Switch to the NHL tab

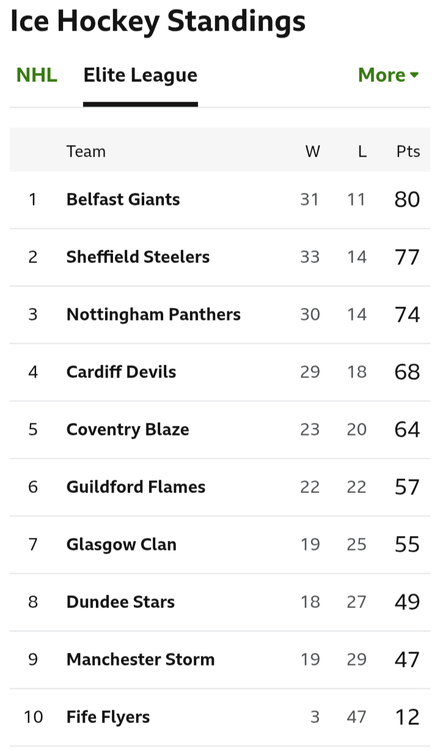click(x=37, y=75)
